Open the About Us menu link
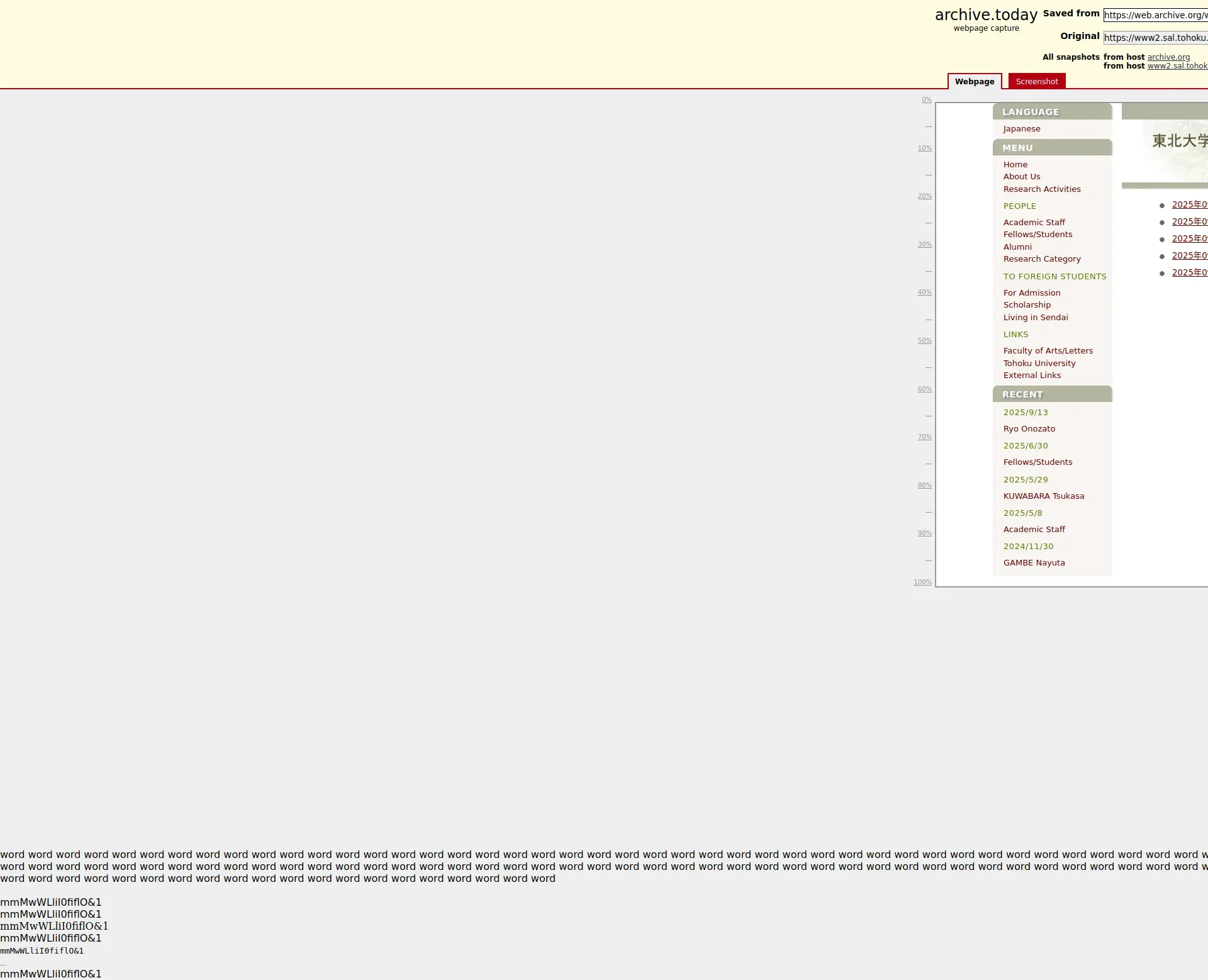Screen dimensions: 1208x980 1021,177
